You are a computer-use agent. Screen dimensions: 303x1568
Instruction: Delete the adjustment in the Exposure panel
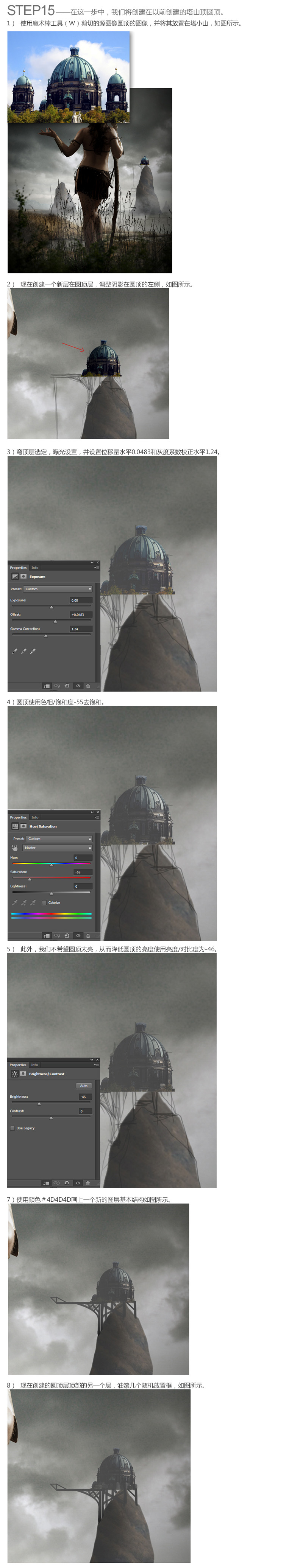pyautogui.click(x=88, y=686)
